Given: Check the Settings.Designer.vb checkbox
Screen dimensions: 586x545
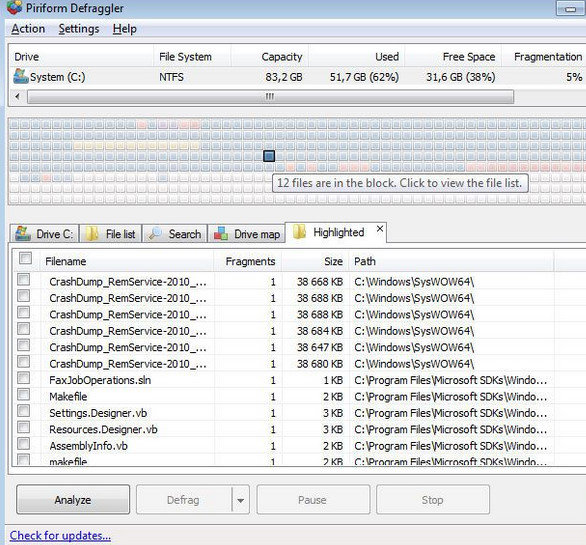Looking at the screenshot, I should [24, 411].
